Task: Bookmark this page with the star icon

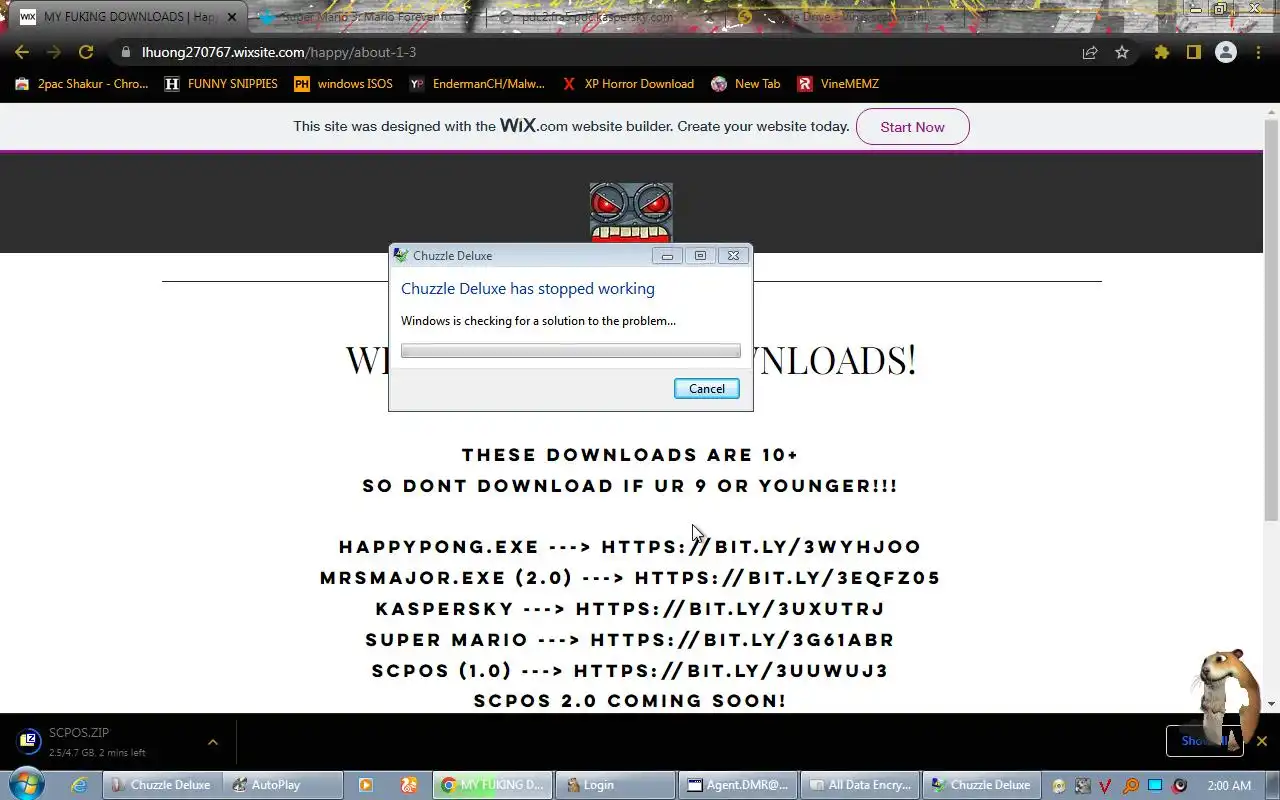Action: tap(1122, 52)
